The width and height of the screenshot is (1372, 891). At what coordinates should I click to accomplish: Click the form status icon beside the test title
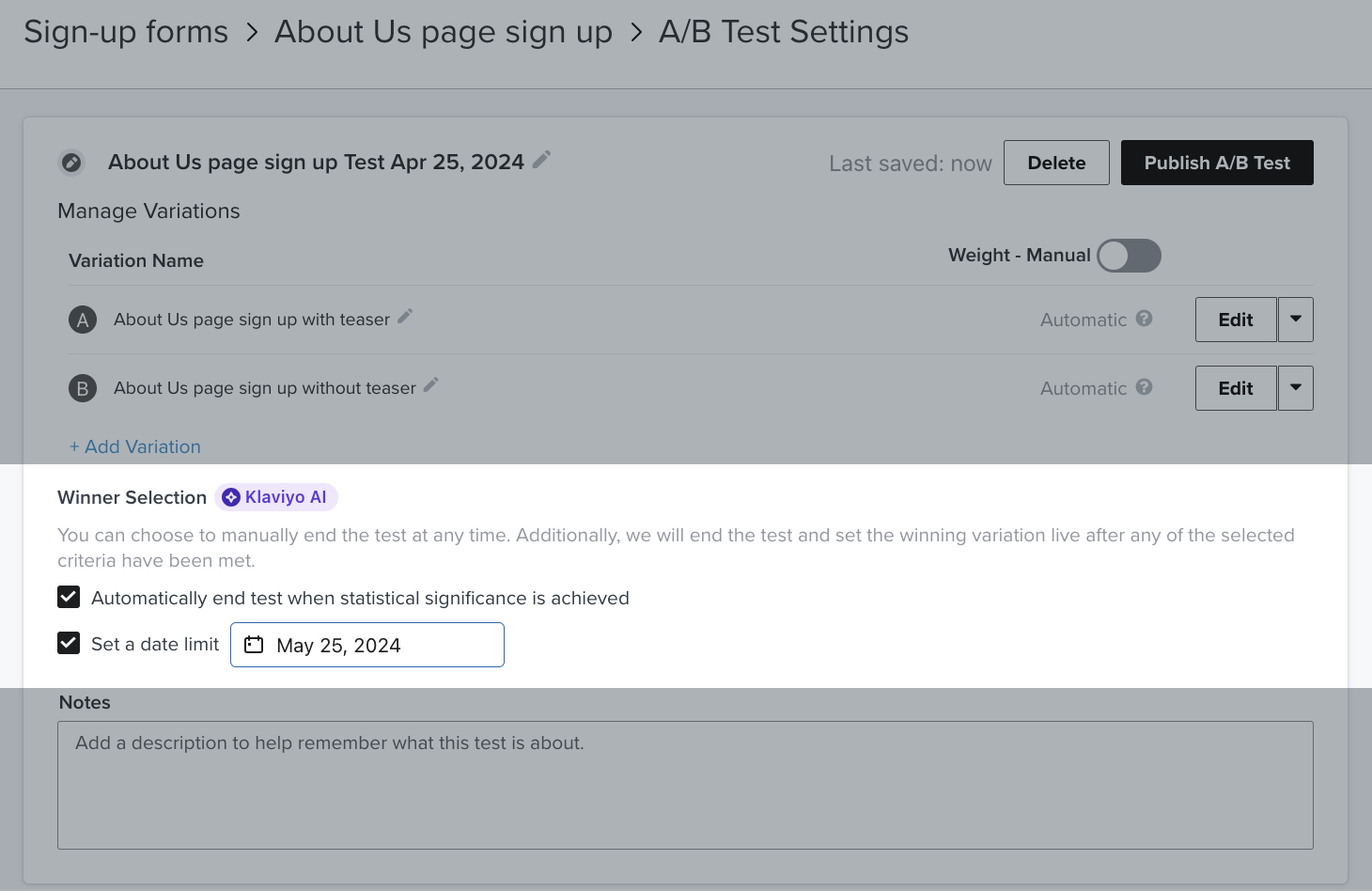[71, 162]
